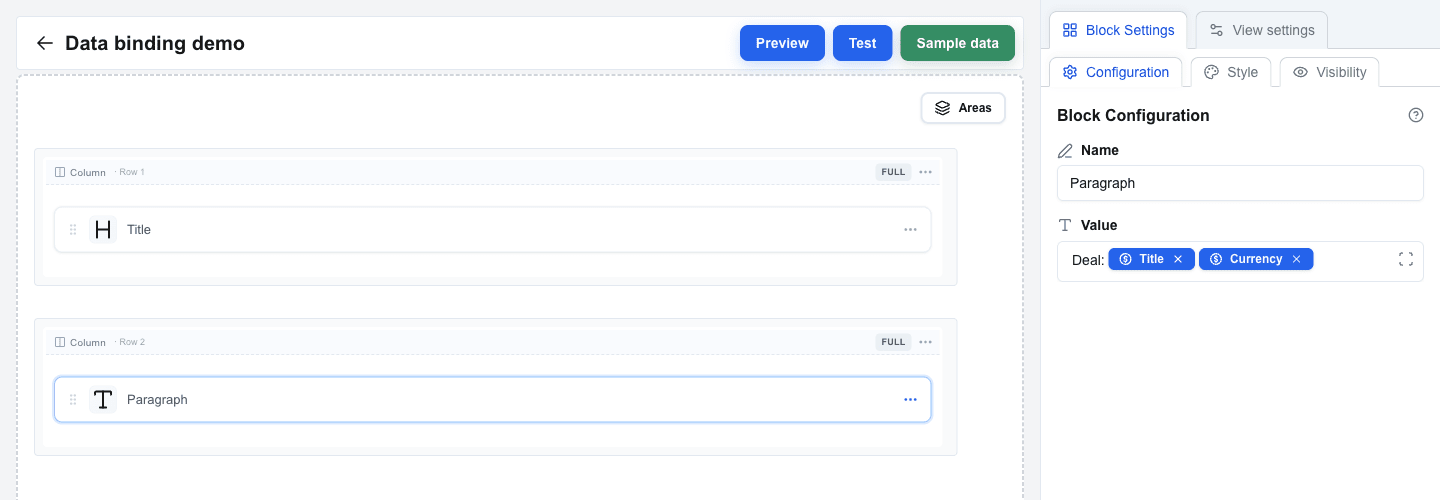Open Row 1 column options menu
The width and height of the screenshot is (1440, 500).
coord(925,172)
